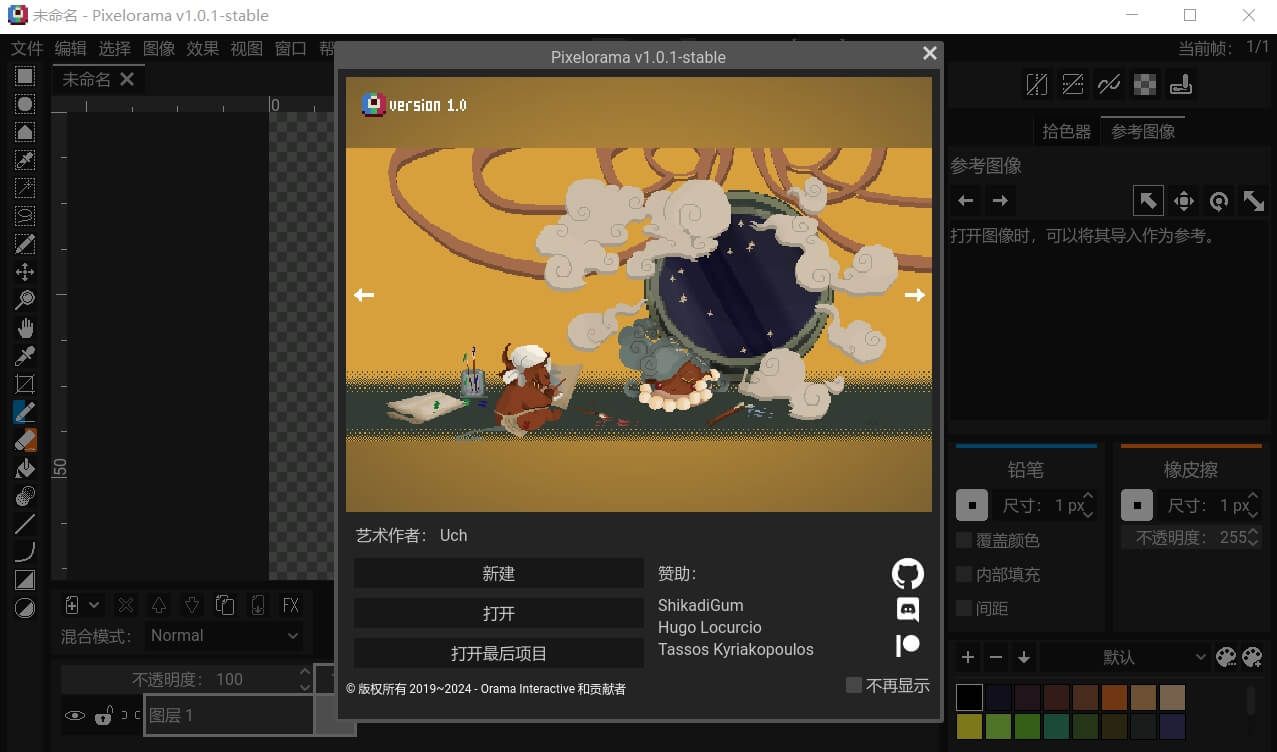Select the Curve tool
Screen dimensions: 1277x752
click(25, 552)
